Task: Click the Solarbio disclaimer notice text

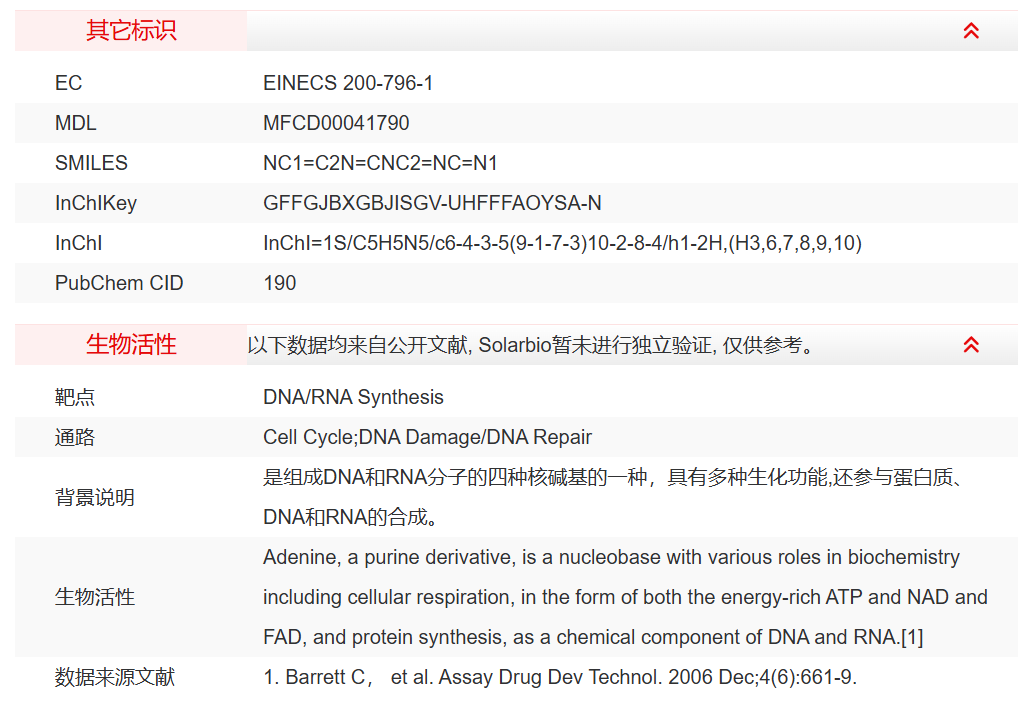Action: coord(531,345)
